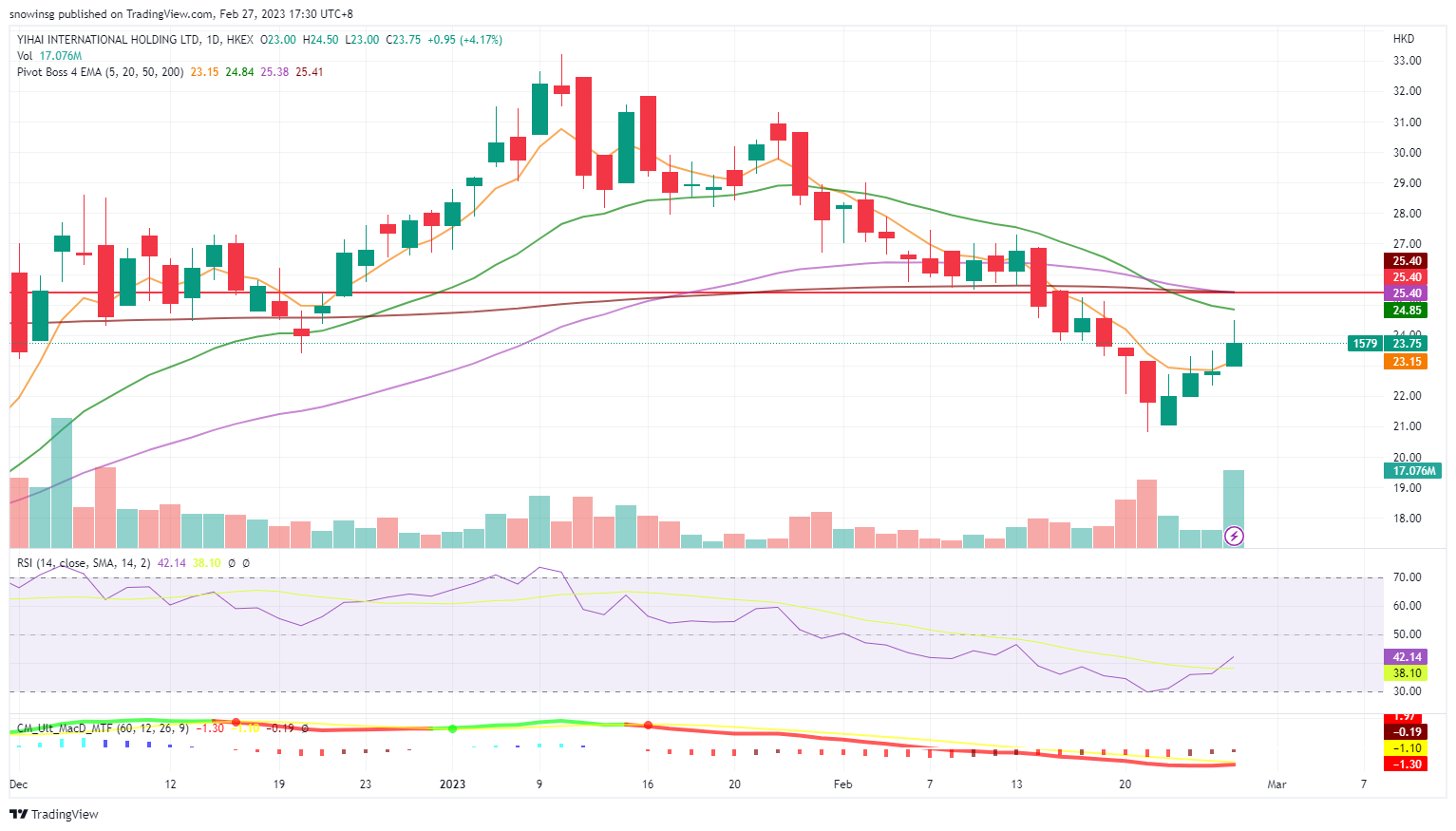
Task: Click the yellow -1.10 MACD signal tag on the axis
Action: coord(1407,748)
